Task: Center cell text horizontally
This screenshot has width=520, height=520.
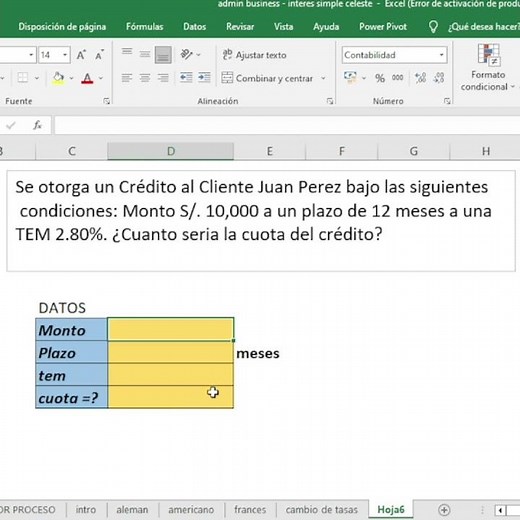Action: [145, 78]
